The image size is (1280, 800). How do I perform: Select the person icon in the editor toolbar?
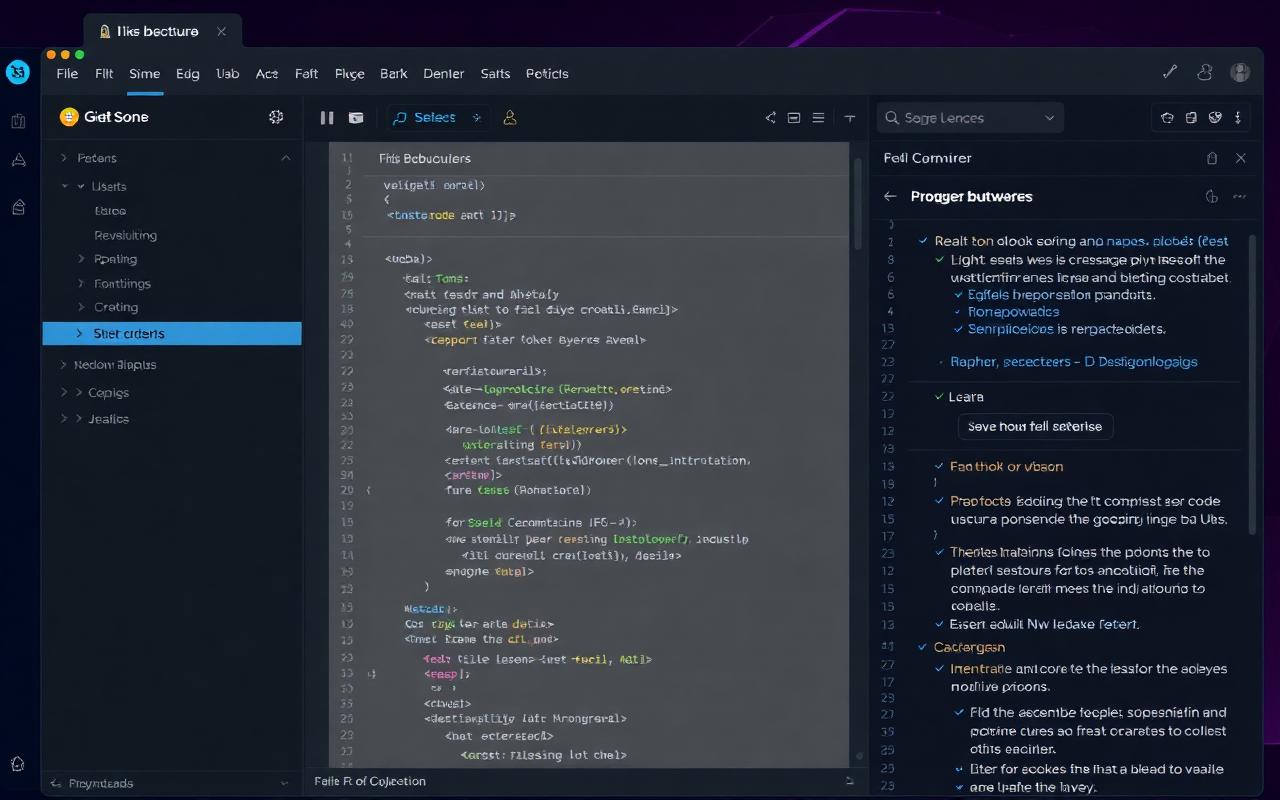click(x=510, y=117)
